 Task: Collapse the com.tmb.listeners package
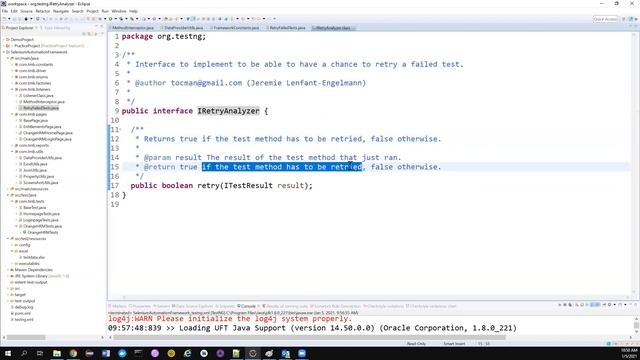point(12,89)
